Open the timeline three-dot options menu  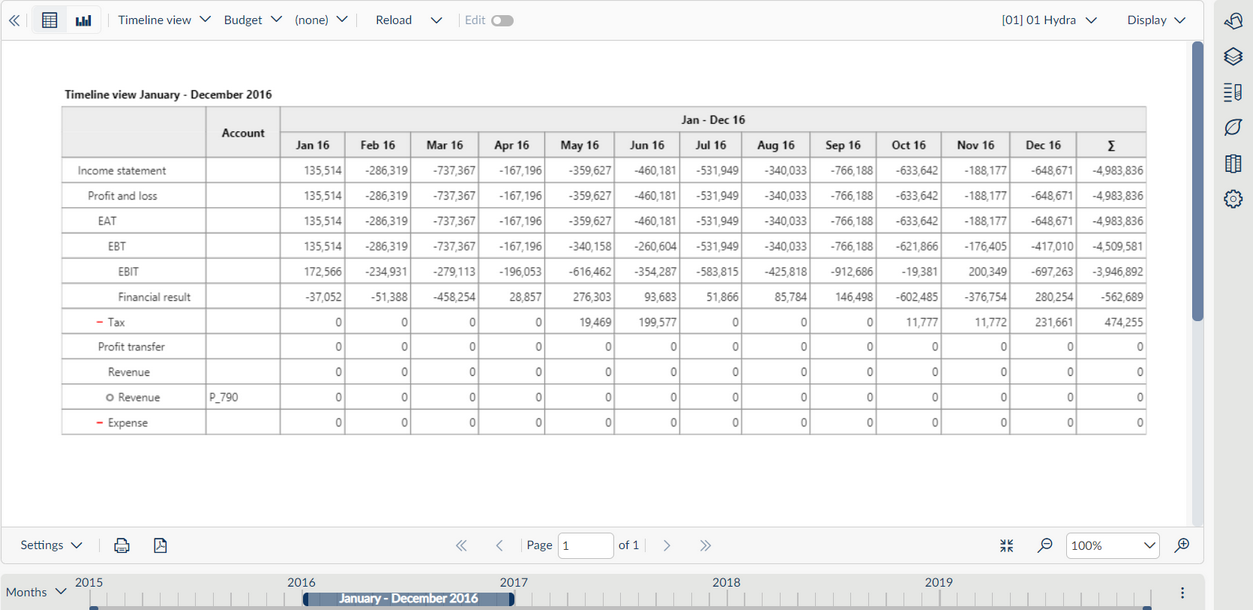(x=1183, y=592)
